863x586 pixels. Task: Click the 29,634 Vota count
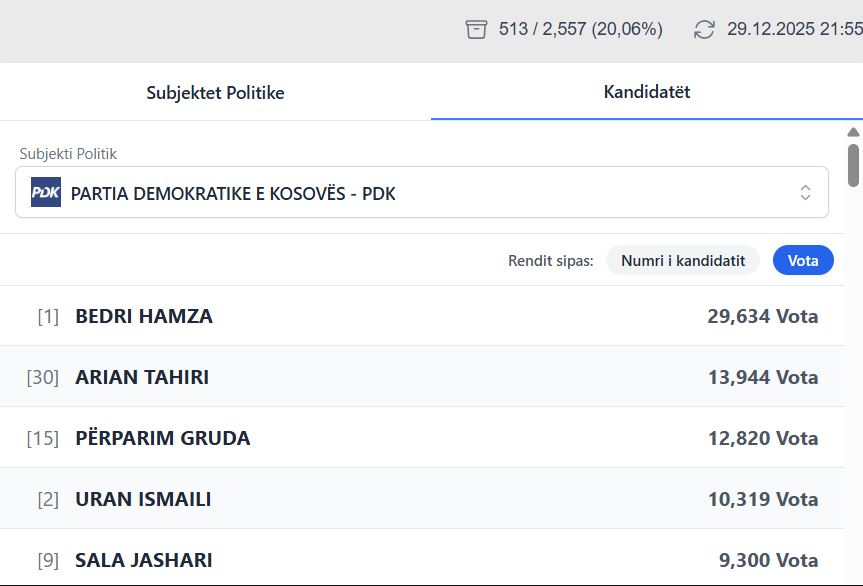tap(762, 316)
